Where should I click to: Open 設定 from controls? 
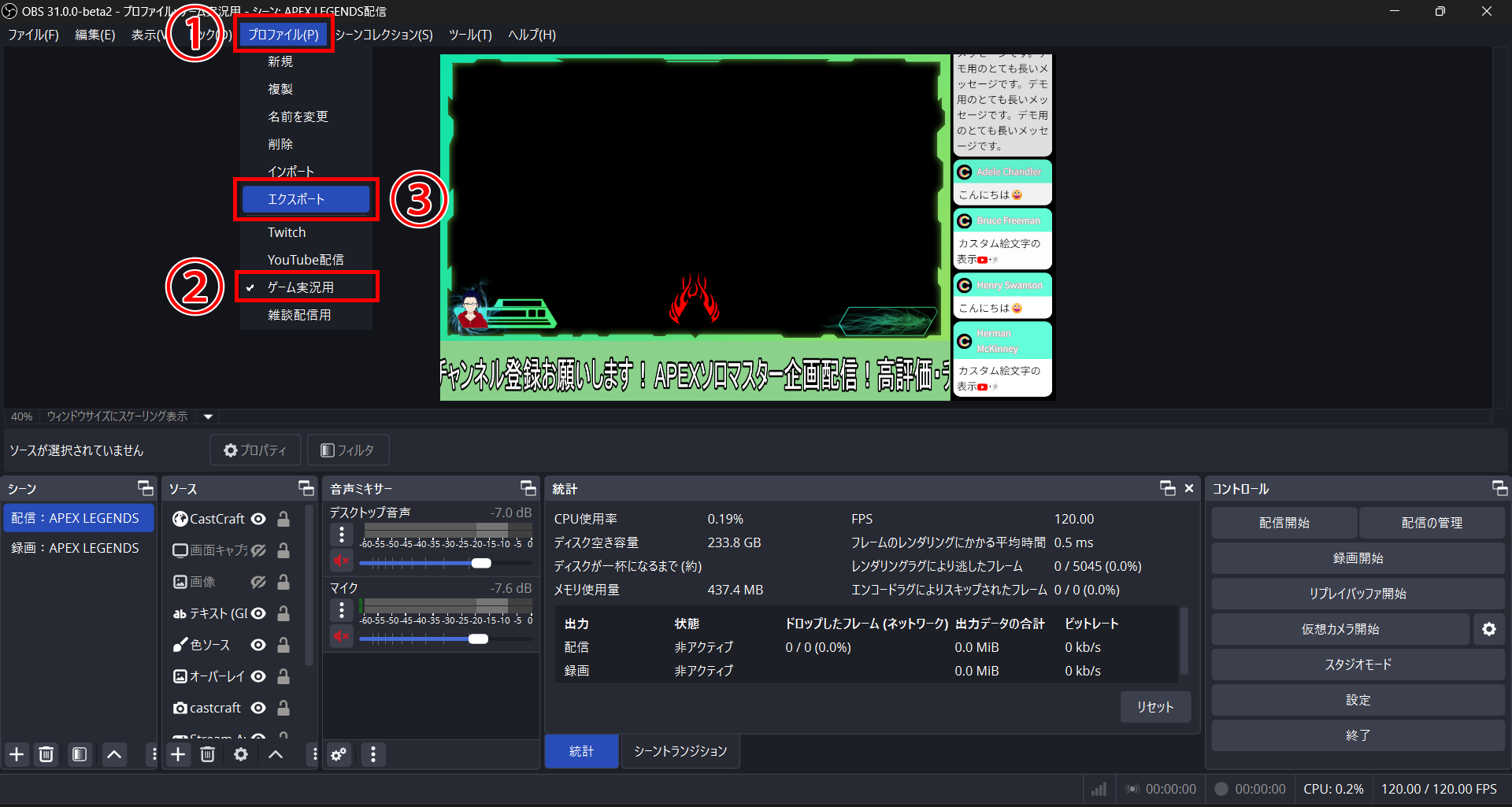click(1358, 700)
